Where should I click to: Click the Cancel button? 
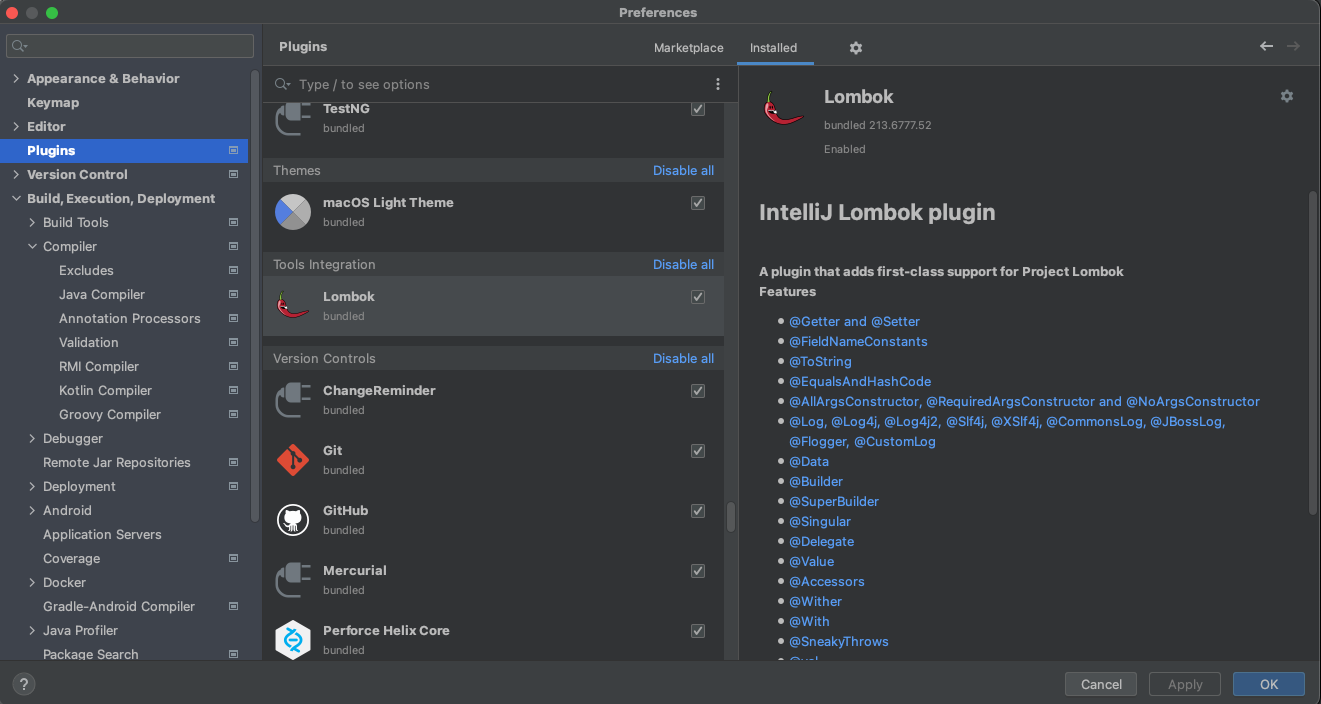point(1101,684)
